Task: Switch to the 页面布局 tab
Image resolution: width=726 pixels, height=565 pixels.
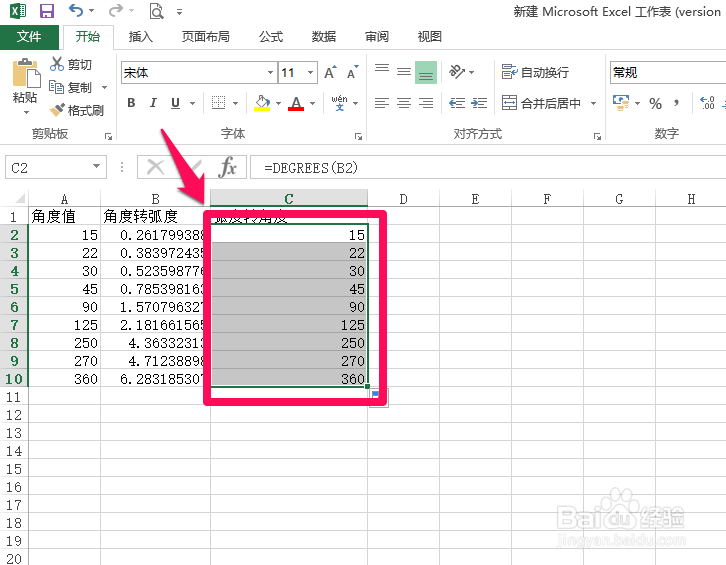Action: 206,37
